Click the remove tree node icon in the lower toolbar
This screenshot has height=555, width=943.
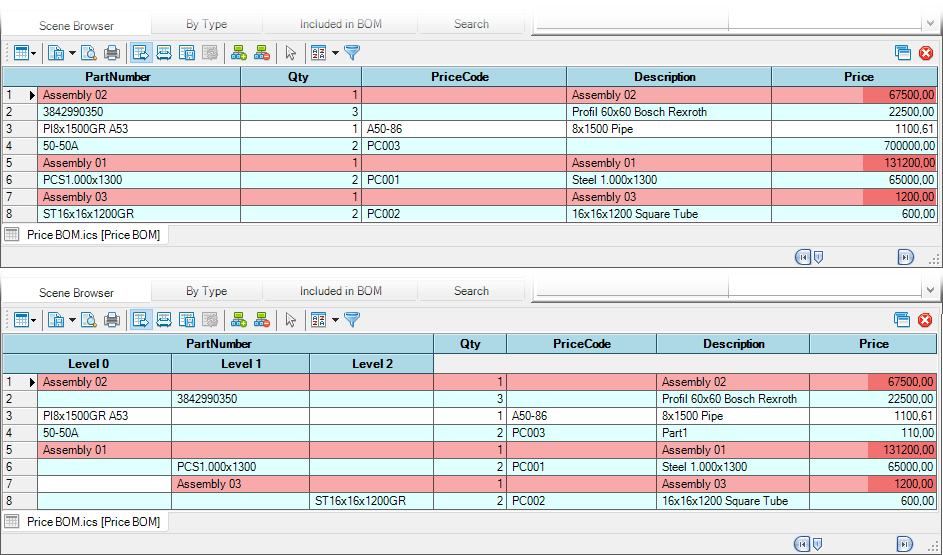[x=262, y=320]
